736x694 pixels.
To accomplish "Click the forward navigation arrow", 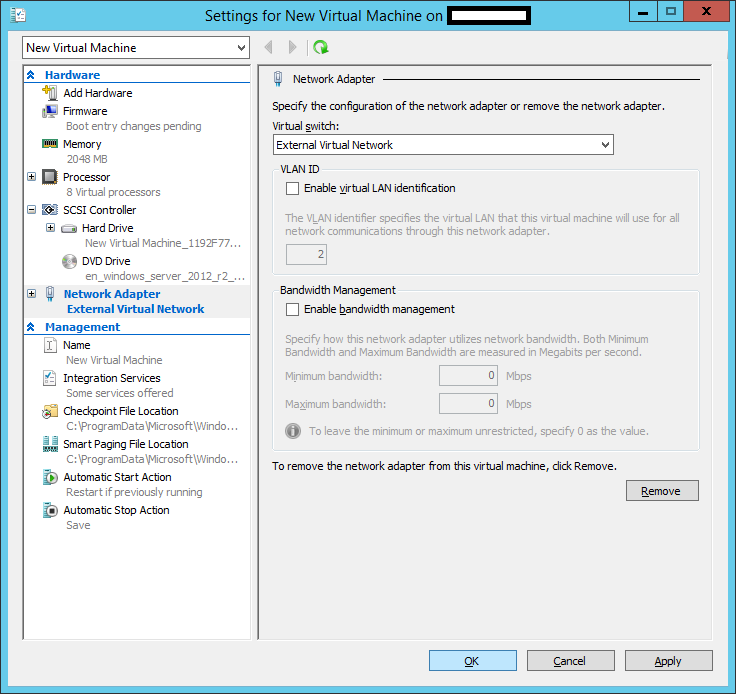I will (292, 47).
